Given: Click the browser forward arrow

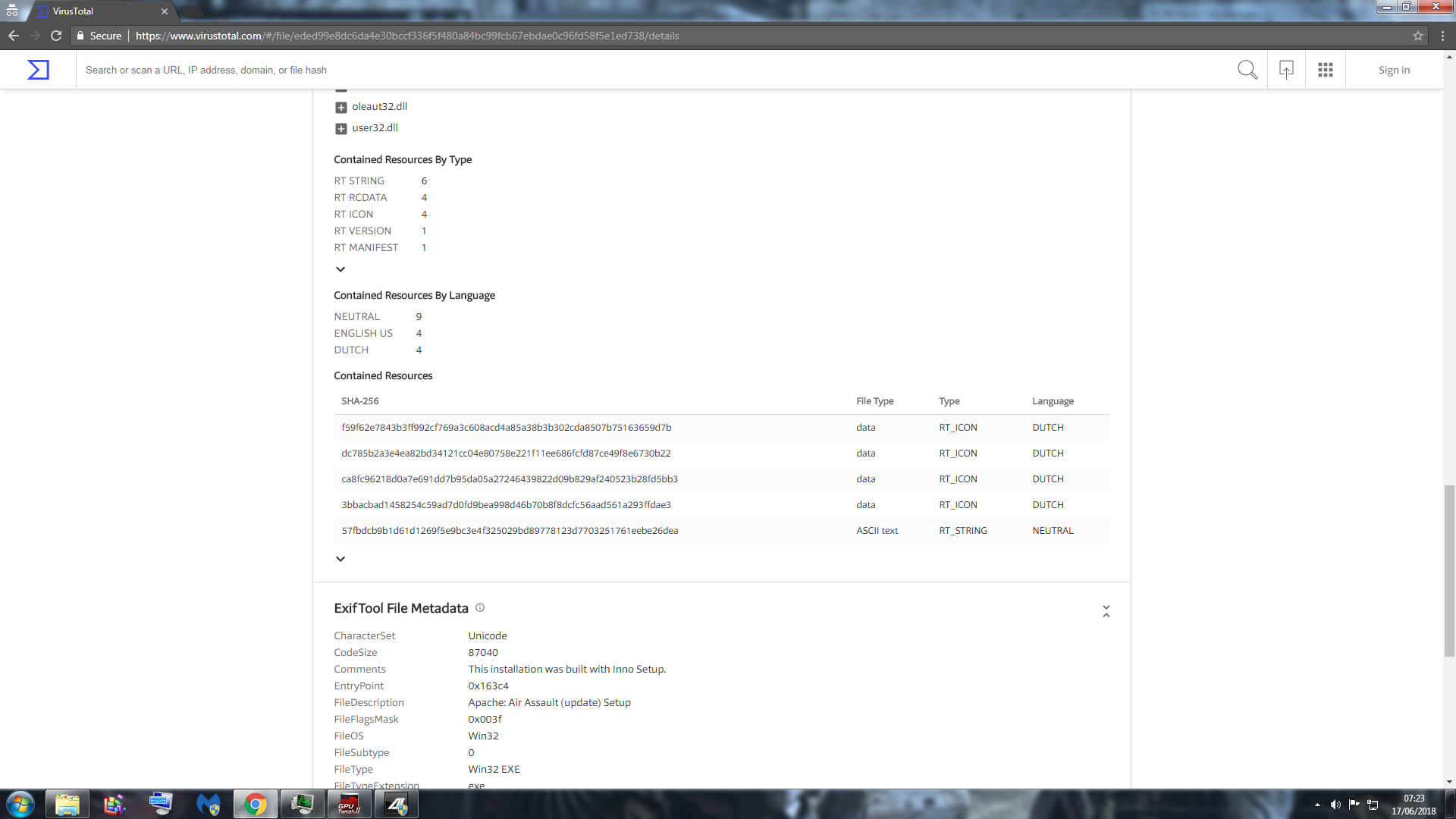Looking at the screenshot, I should click(x=35, y=36).
